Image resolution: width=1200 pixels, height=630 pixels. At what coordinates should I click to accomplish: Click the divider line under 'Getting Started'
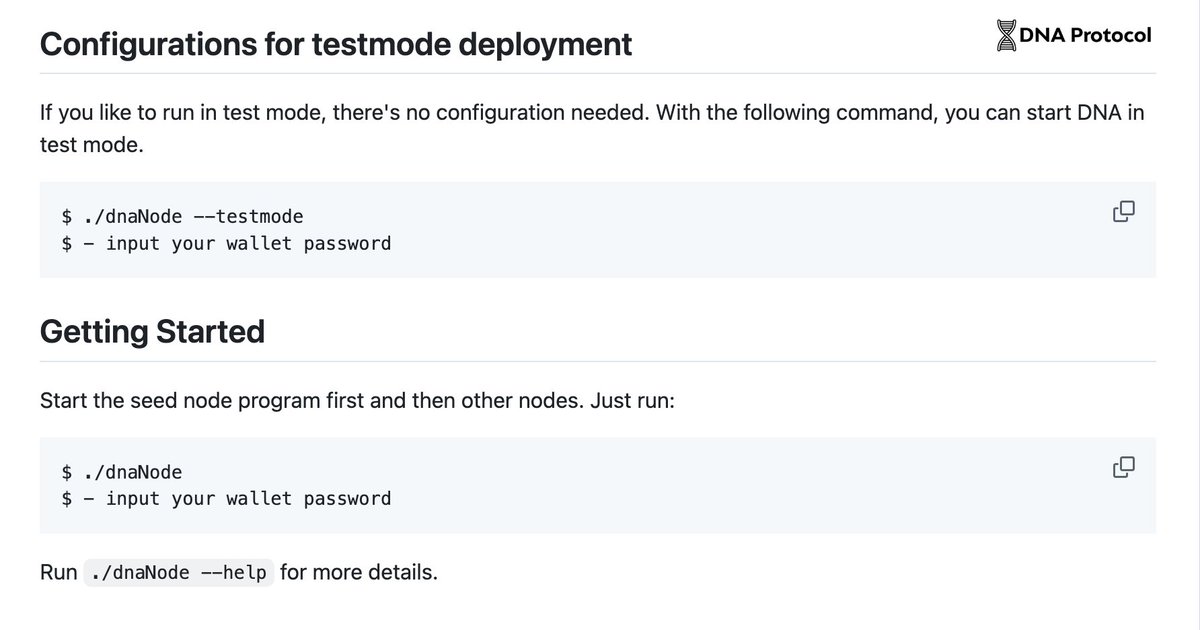coord(598,361)
